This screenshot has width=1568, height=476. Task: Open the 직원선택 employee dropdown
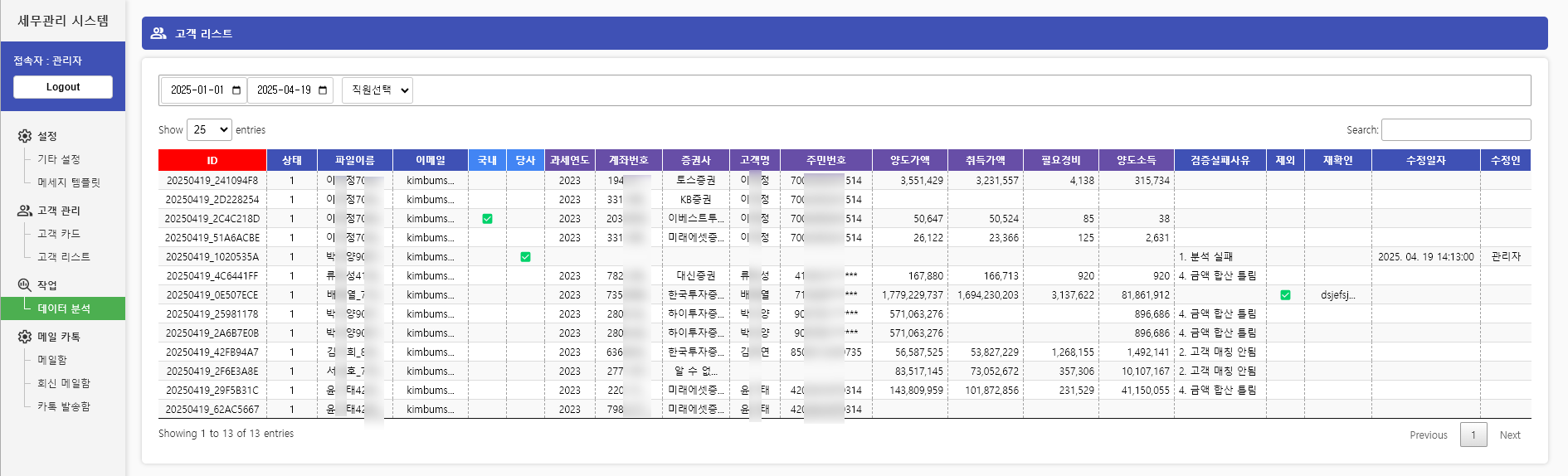[377, 90]
